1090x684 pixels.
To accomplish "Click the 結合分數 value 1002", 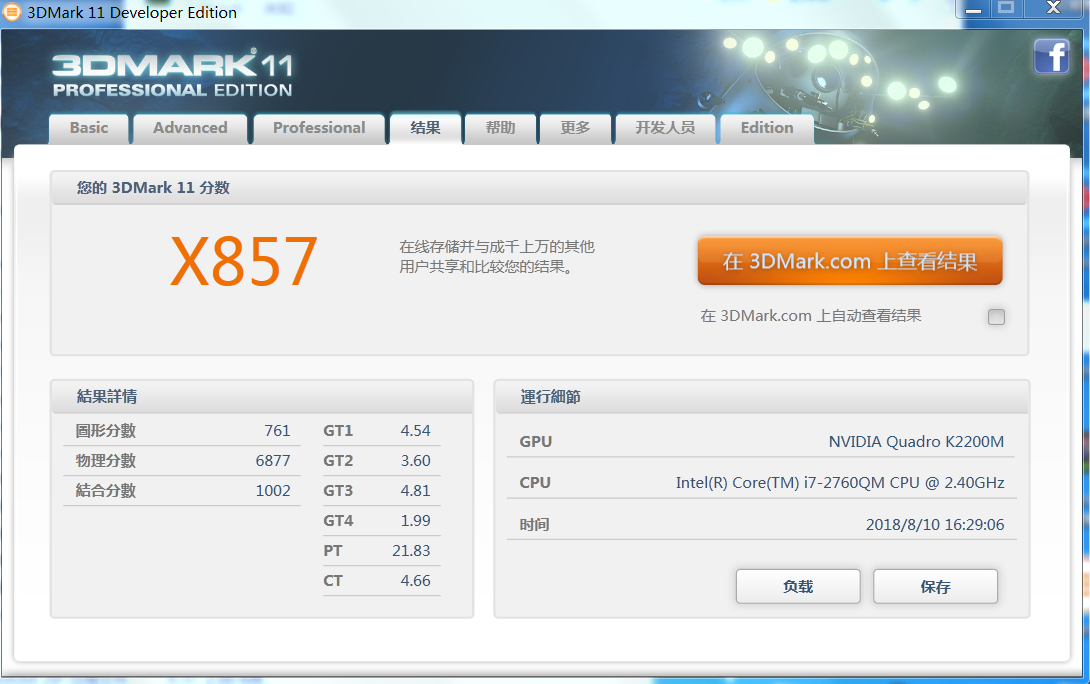I will coord(272,491).
